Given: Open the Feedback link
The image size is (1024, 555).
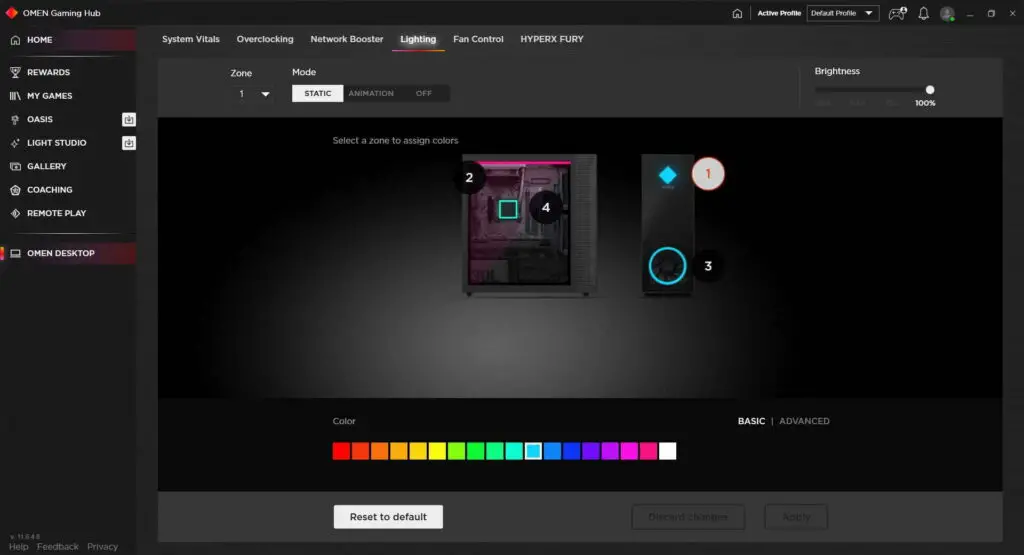Looking at the screenshot, I should click(57, 547).
